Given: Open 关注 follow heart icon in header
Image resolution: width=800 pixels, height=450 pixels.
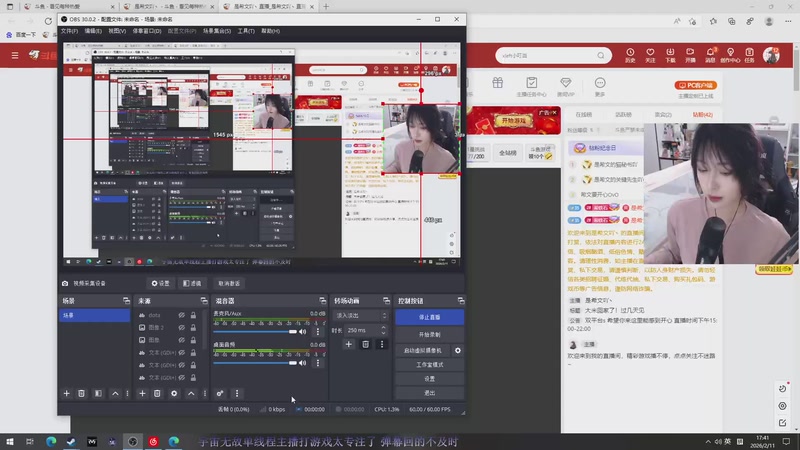Looking at the screenshot, I should pyautogui.click(x=650, y=55).
